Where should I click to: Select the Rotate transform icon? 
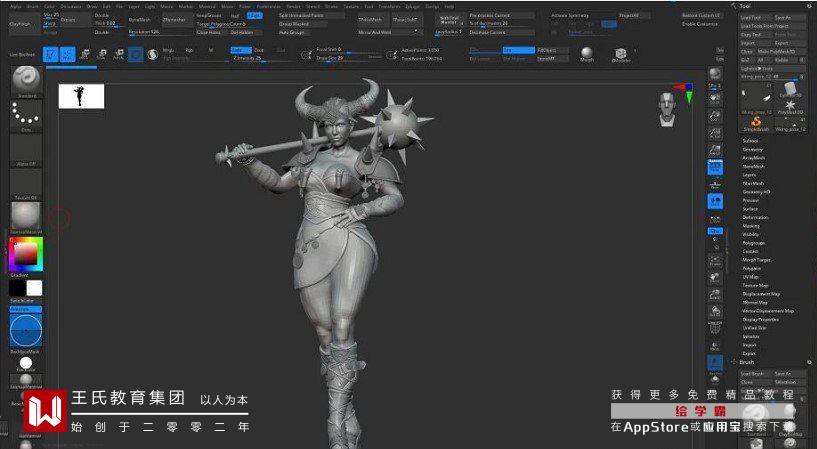click(x=119, y=54)
